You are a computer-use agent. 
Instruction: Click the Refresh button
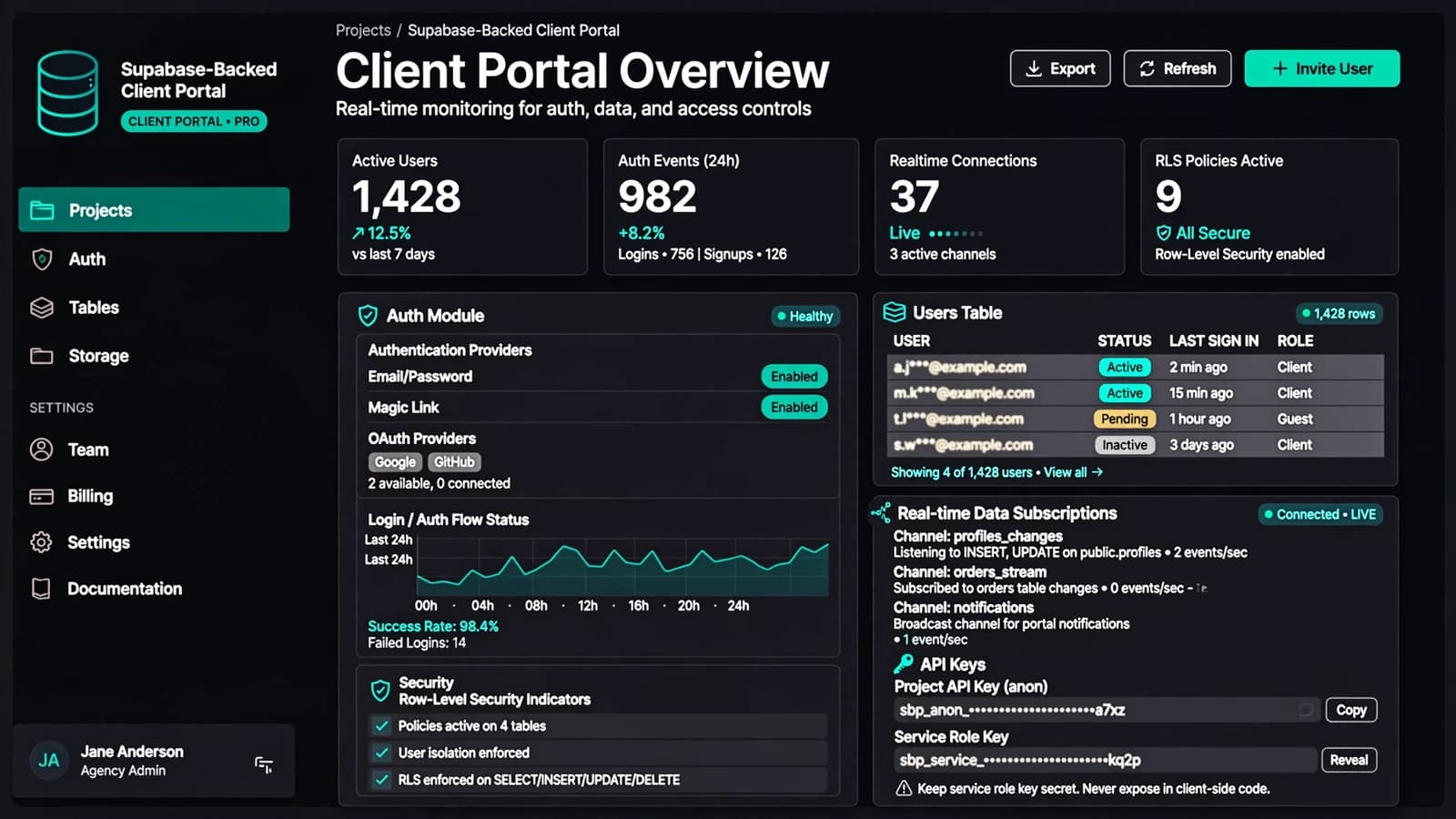[x=1178, y=69]
